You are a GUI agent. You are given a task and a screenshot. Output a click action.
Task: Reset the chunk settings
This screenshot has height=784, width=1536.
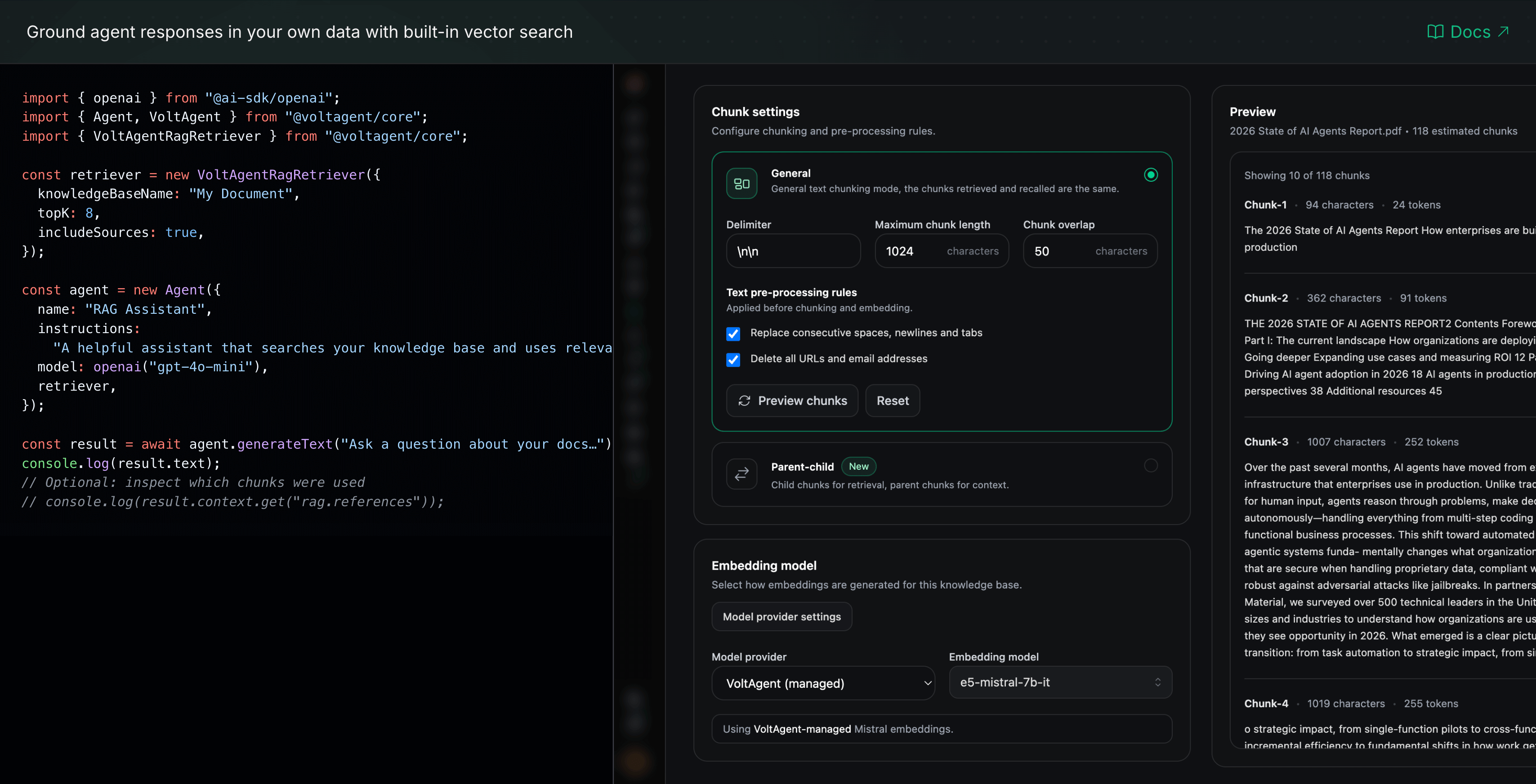[x=893, y=401]
